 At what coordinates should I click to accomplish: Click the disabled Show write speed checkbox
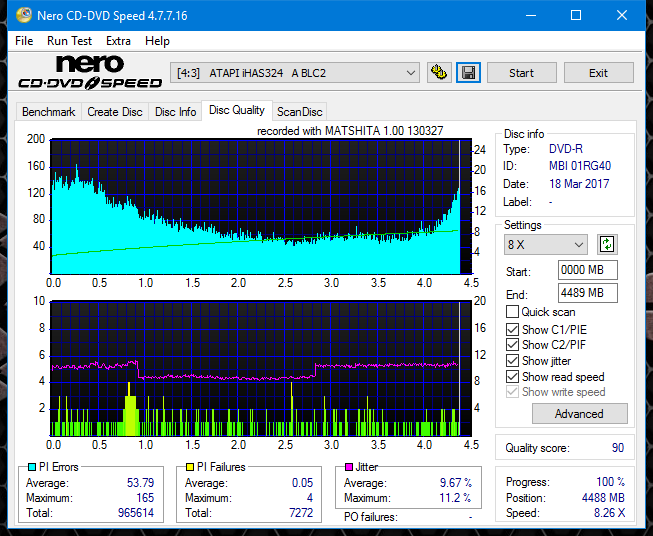click(512, 392)
